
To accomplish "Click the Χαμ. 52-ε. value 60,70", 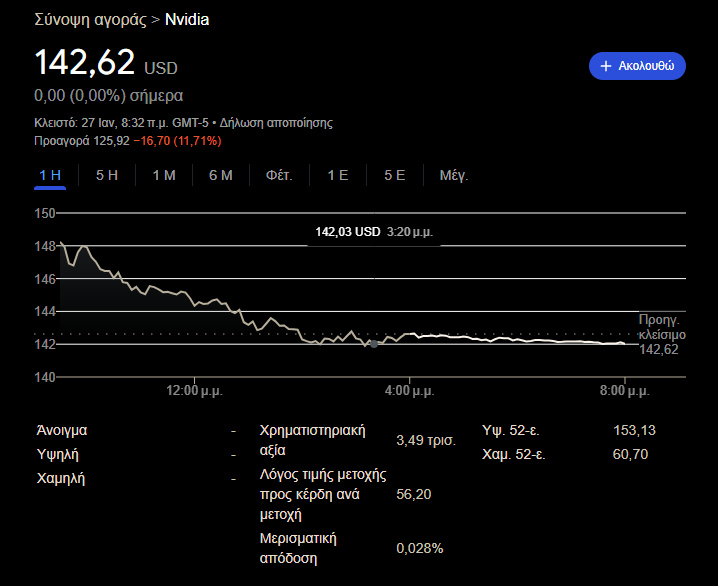I will [630, 454].
